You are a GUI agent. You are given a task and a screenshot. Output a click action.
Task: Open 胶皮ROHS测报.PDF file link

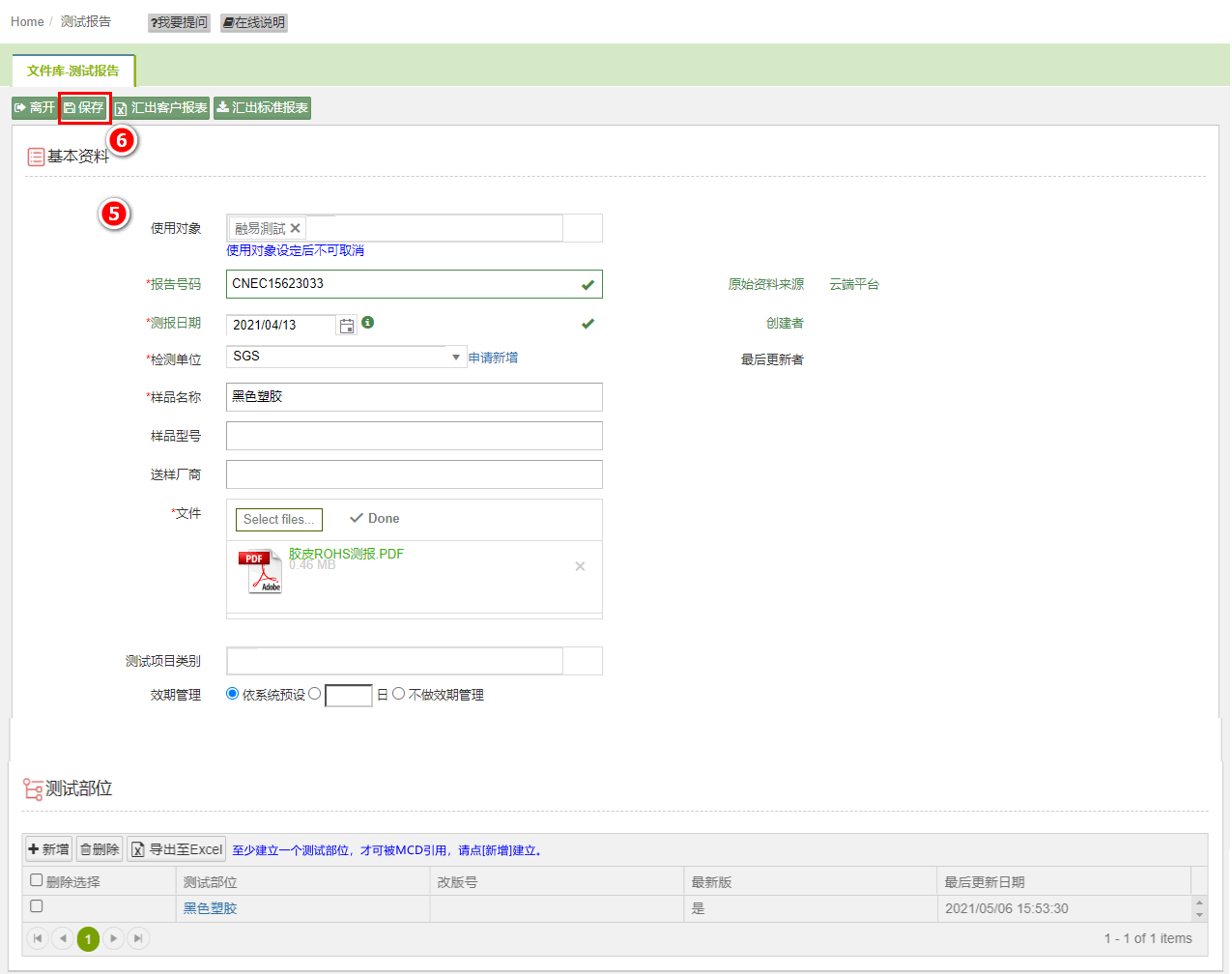(346, 554)
